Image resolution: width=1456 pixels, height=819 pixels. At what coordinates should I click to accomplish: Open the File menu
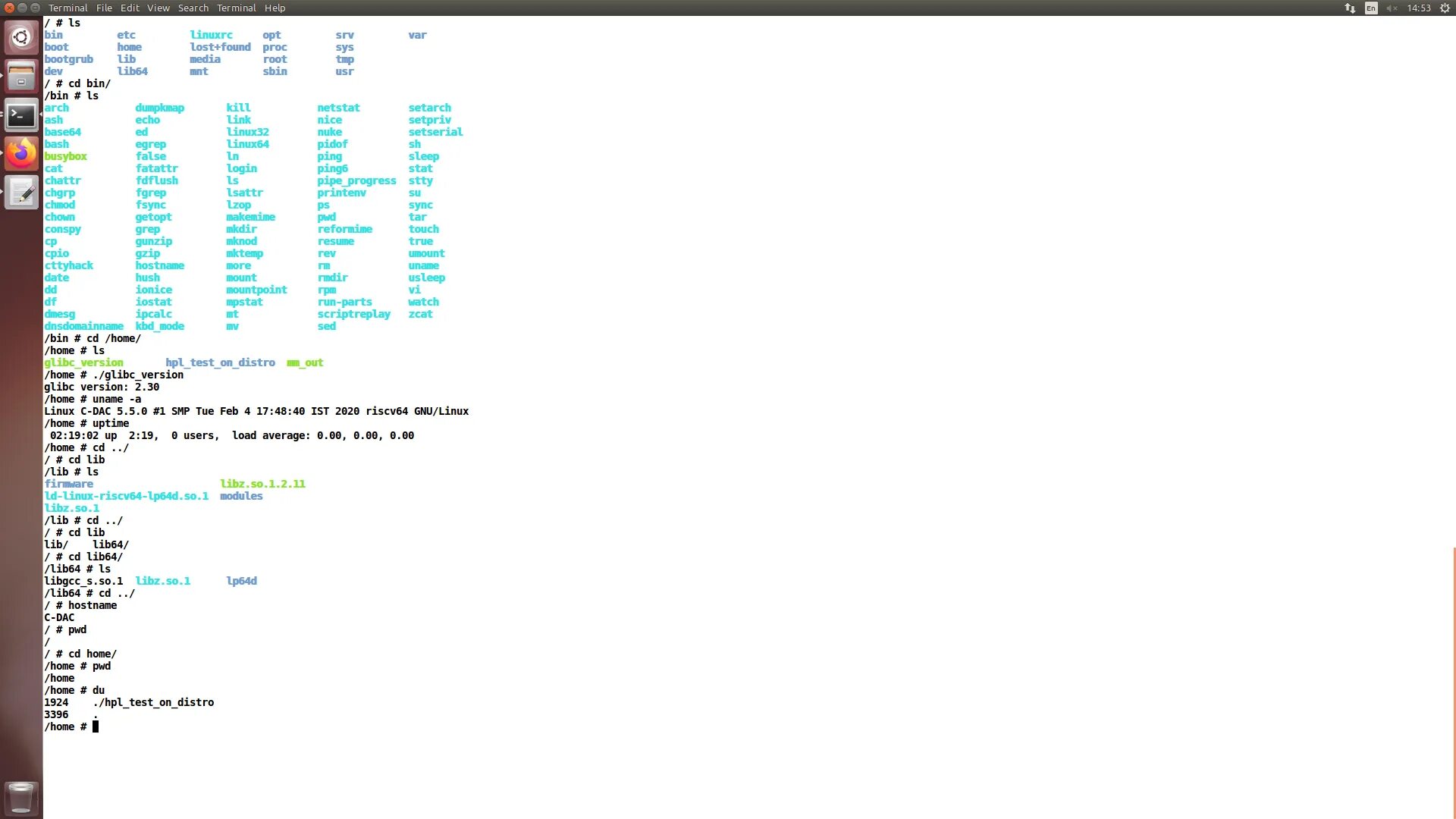pyautogui.click(x=104, y=8)
